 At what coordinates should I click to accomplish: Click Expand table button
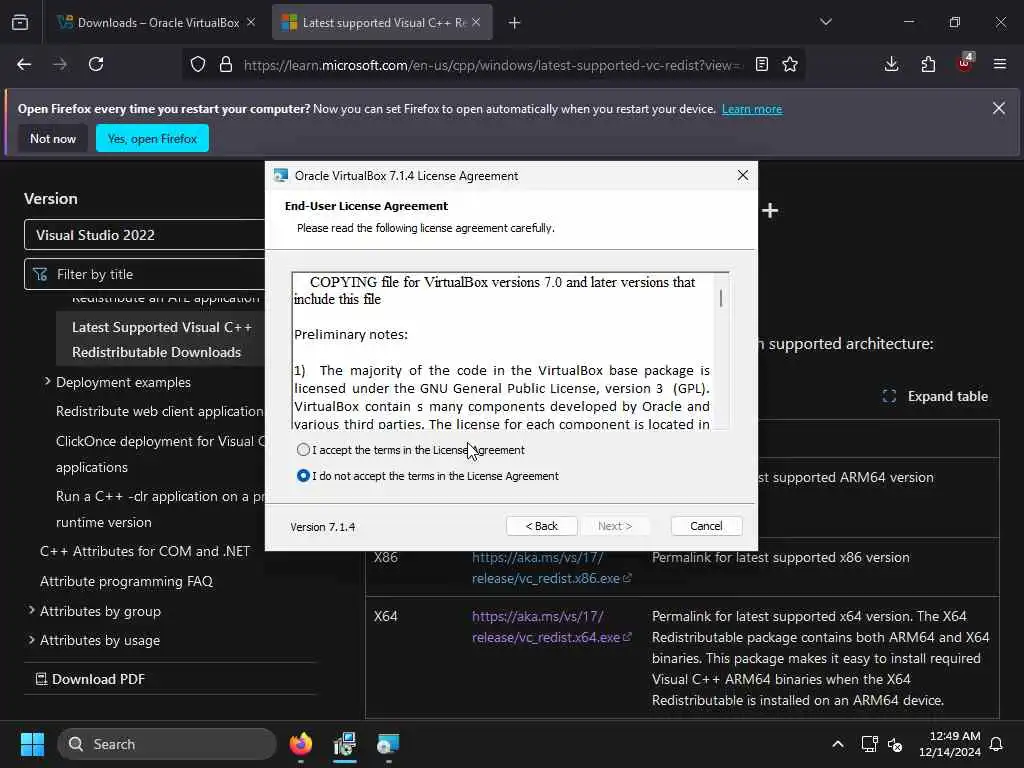click(935, 396)
